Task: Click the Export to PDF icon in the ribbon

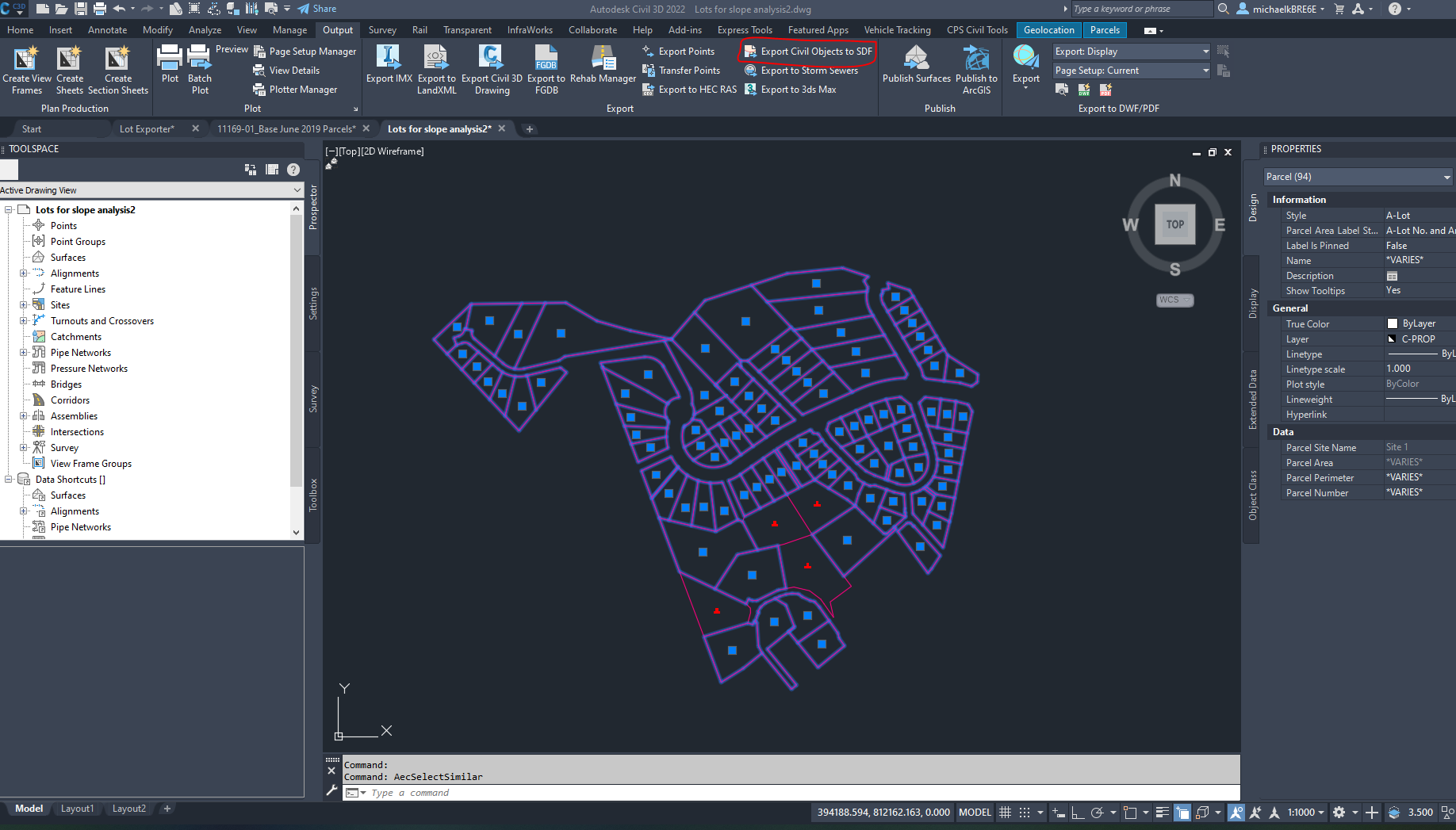Action: coord(1105,90)
